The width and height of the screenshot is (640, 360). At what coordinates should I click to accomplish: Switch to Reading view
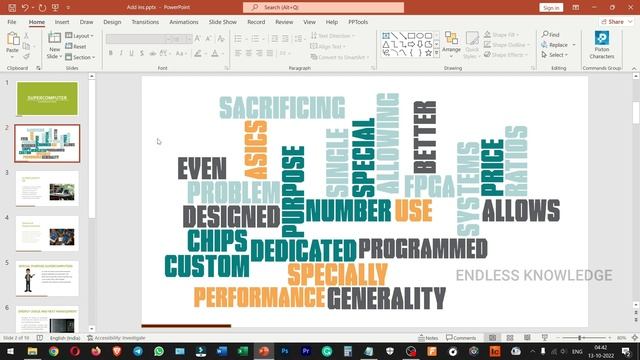coord(527,338)
